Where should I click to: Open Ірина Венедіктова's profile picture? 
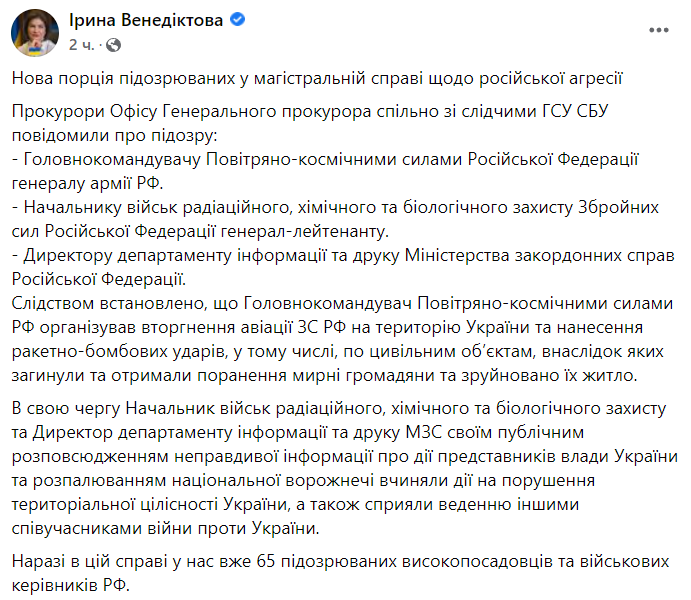35,33
